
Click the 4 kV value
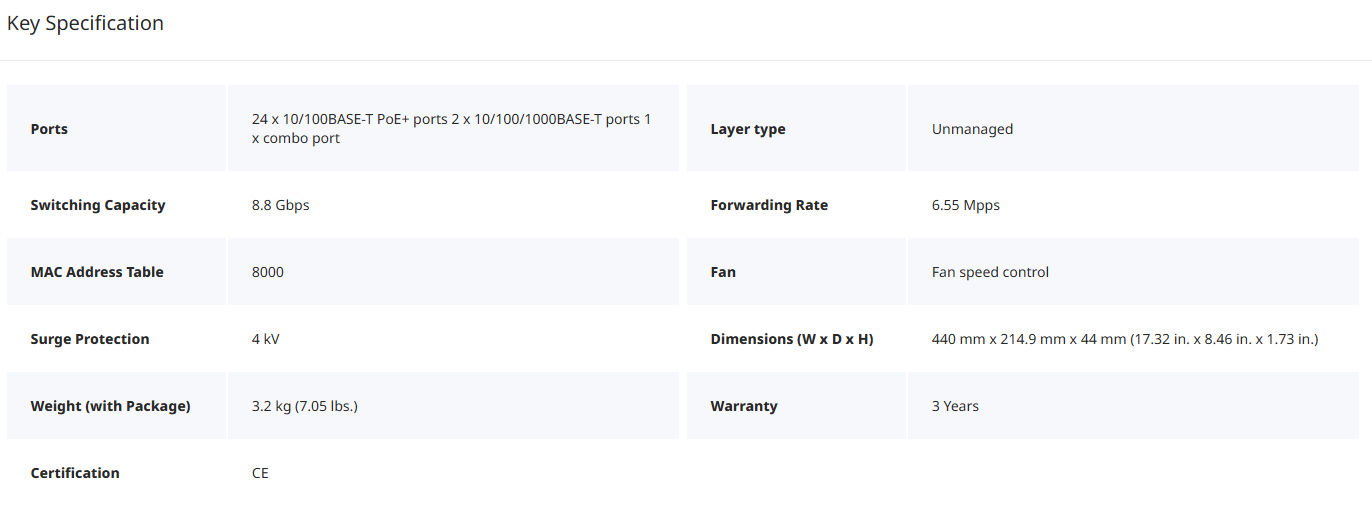(x=266, y=339)
